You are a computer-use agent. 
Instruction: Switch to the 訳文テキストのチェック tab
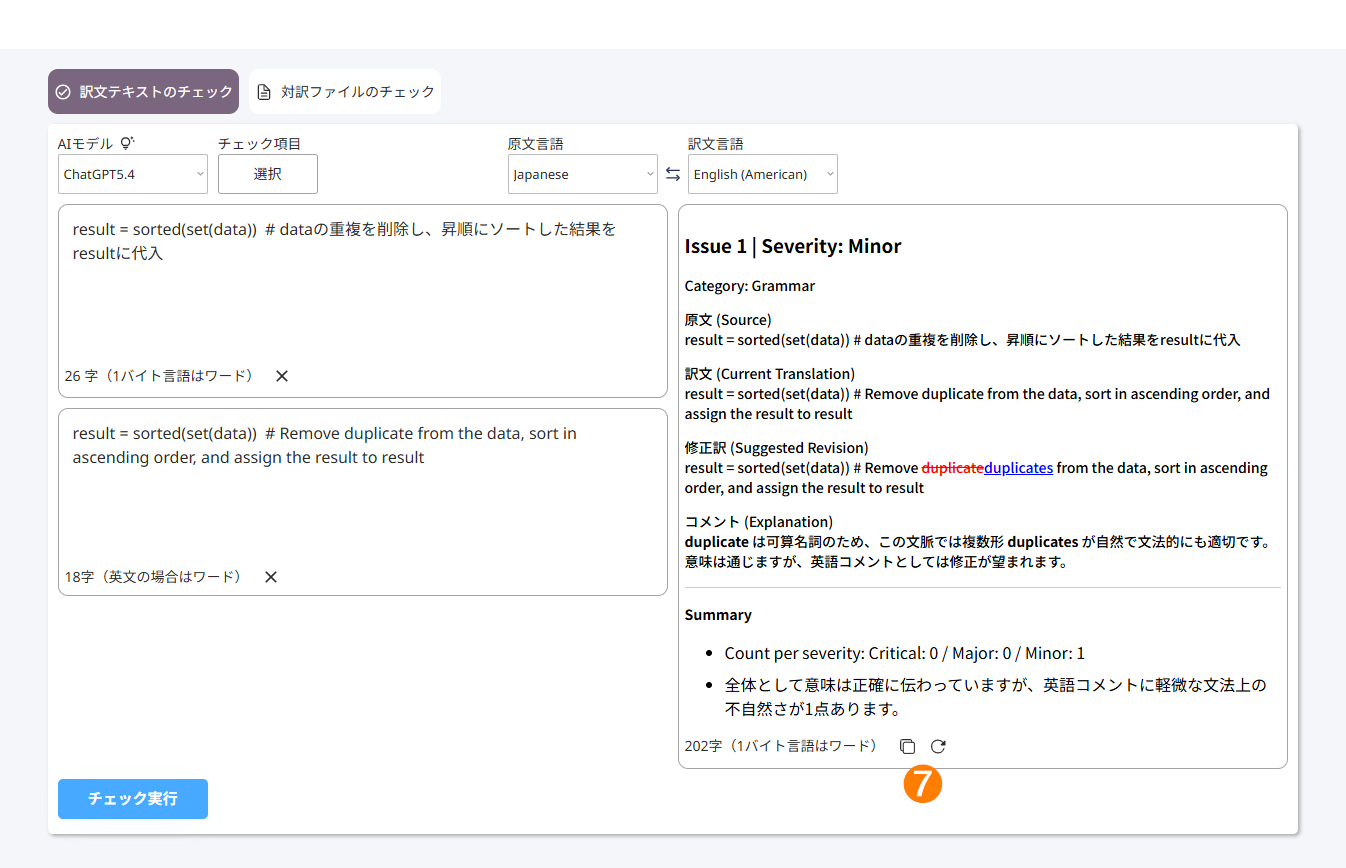click(x=143, y=91)
